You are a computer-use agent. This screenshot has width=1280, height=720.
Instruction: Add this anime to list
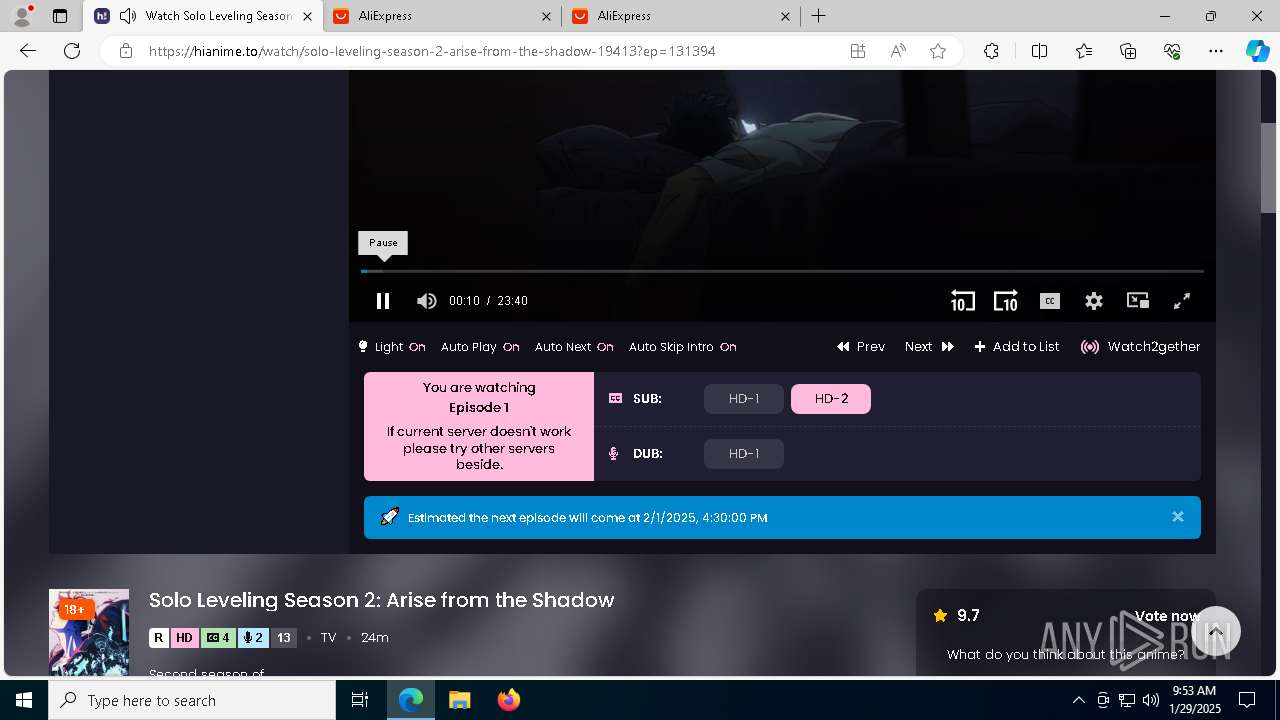(x=1017, y=347)
